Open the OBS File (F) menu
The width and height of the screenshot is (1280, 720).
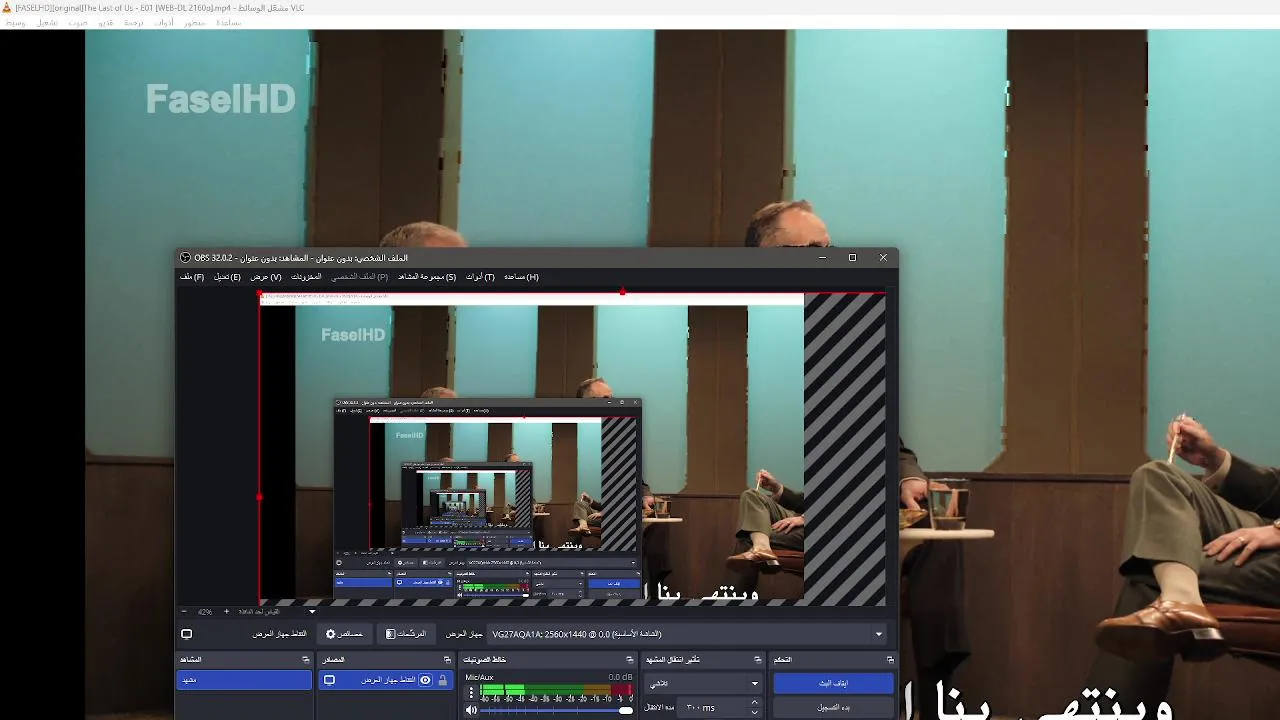pos(192,277)
